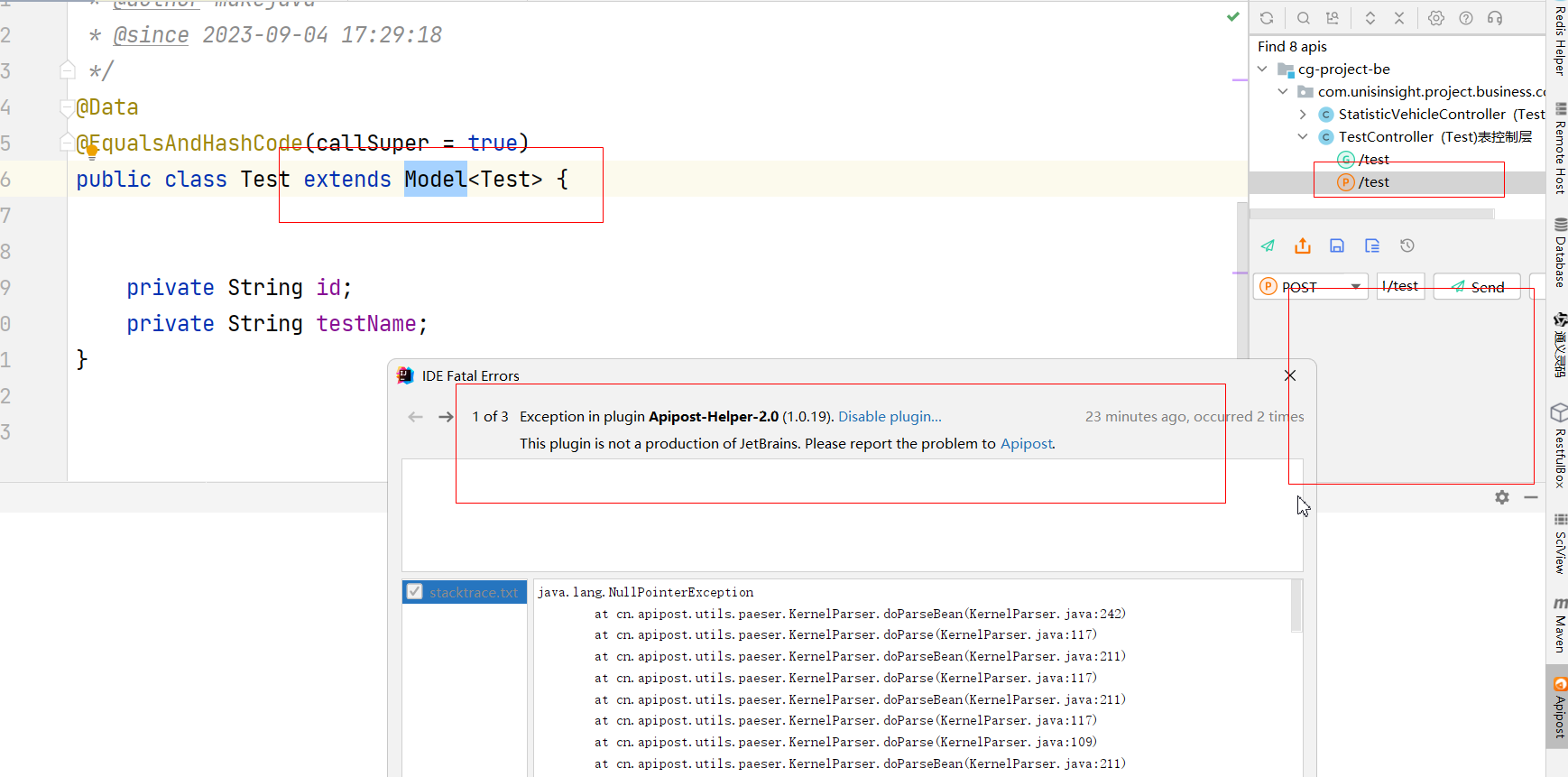This screenshot has width=1568, height=777.
Task: Expand the StatisticVehicleController node
Action: 1303,115
